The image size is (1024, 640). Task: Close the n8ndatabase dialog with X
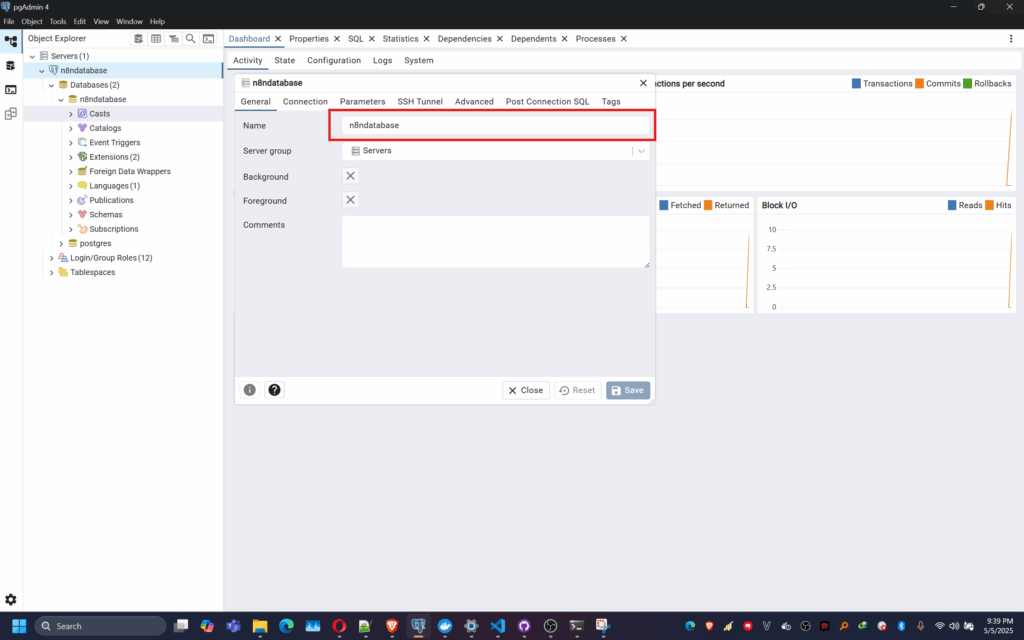coord(643,83)
